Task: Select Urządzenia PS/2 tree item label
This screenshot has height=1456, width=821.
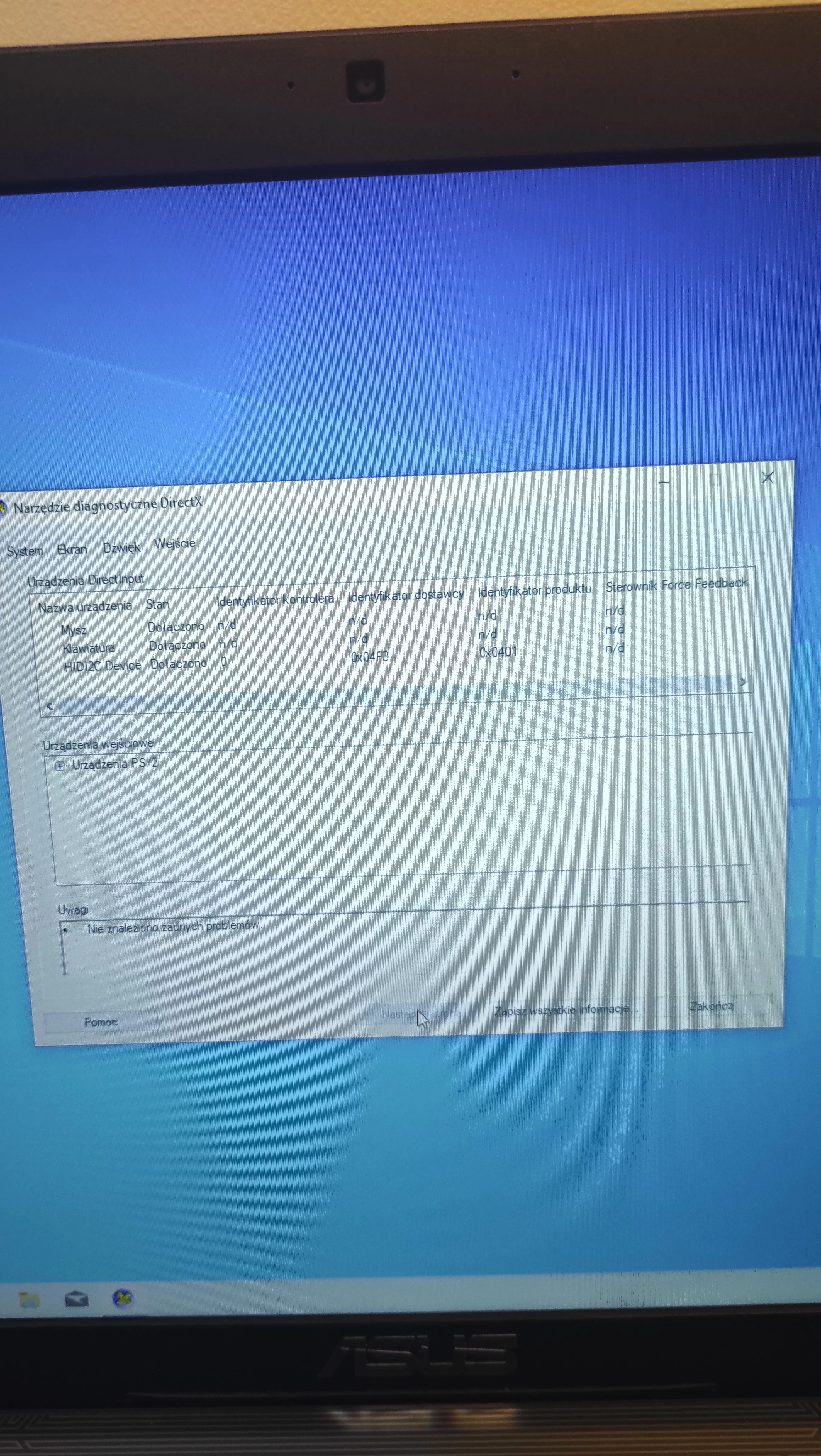Action: 115,764
